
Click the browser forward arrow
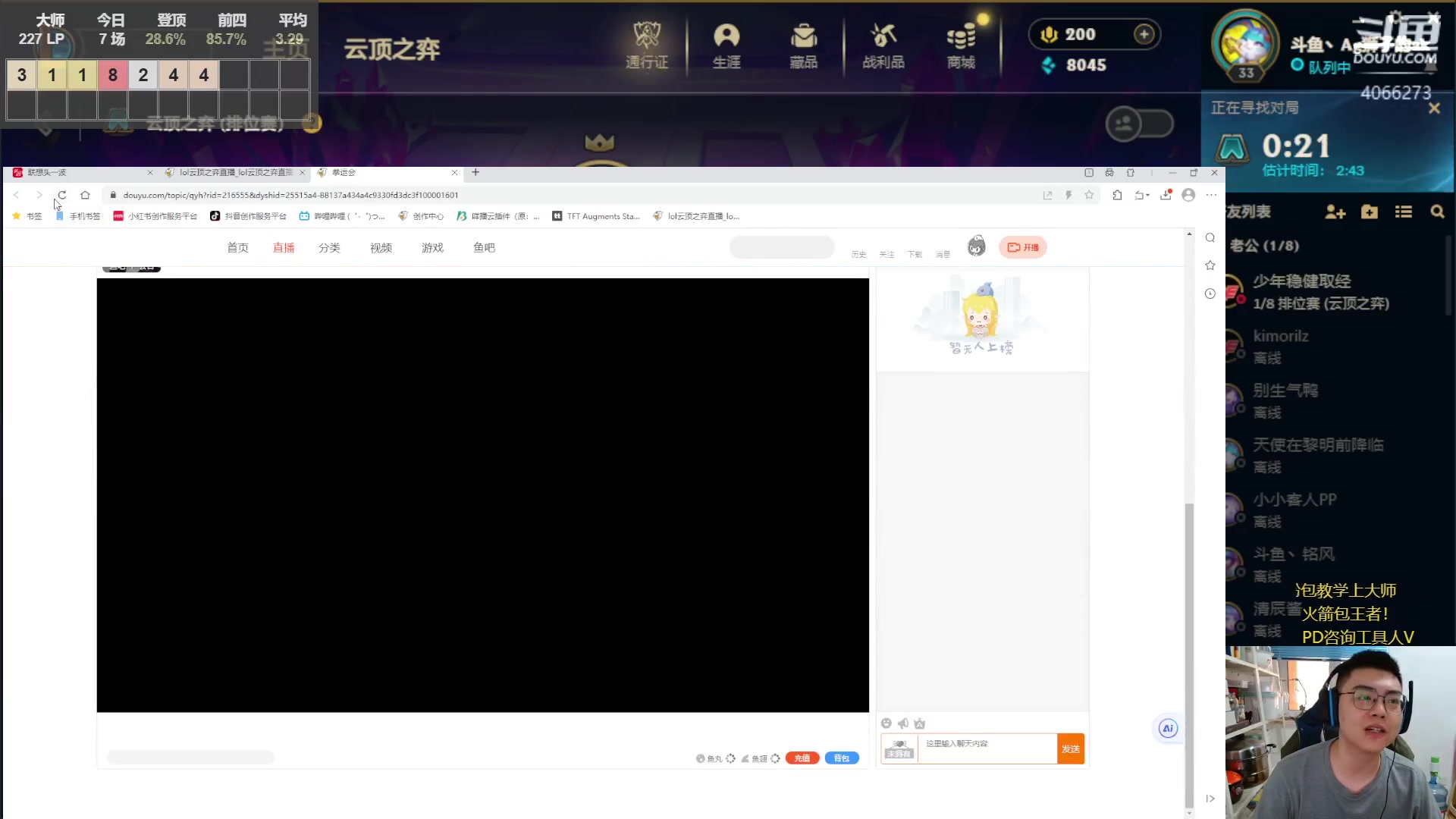coord(39,195)
